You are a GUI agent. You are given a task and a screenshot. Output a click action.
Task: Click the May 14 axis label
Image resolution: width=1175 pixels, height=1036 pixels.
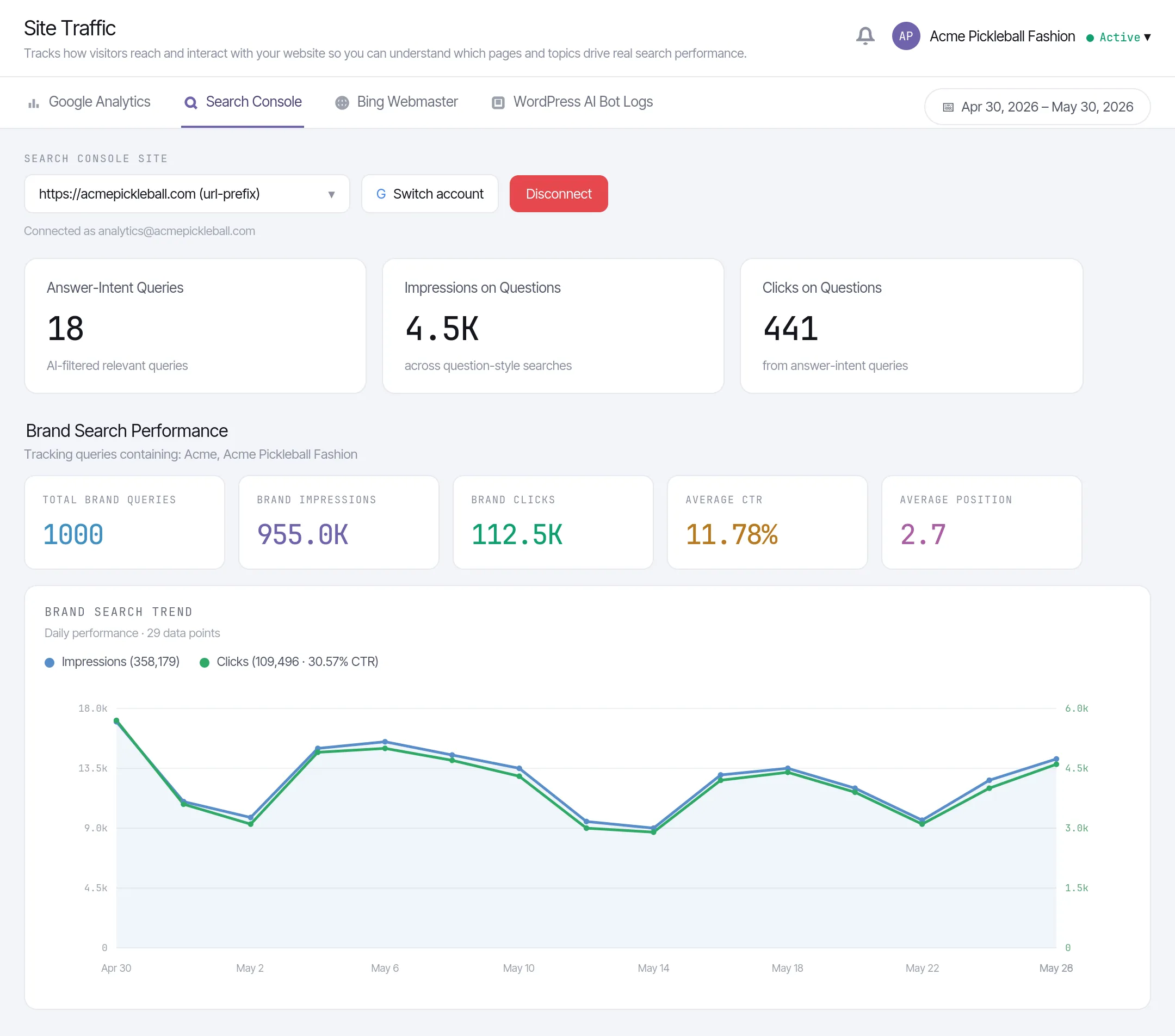pos(653,968)
